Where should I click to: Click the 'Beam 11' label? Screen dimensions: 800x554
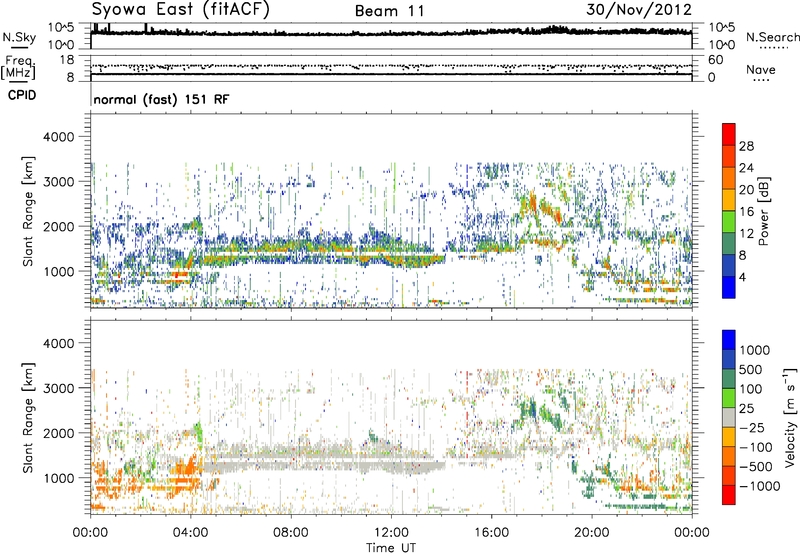[389, 11]
